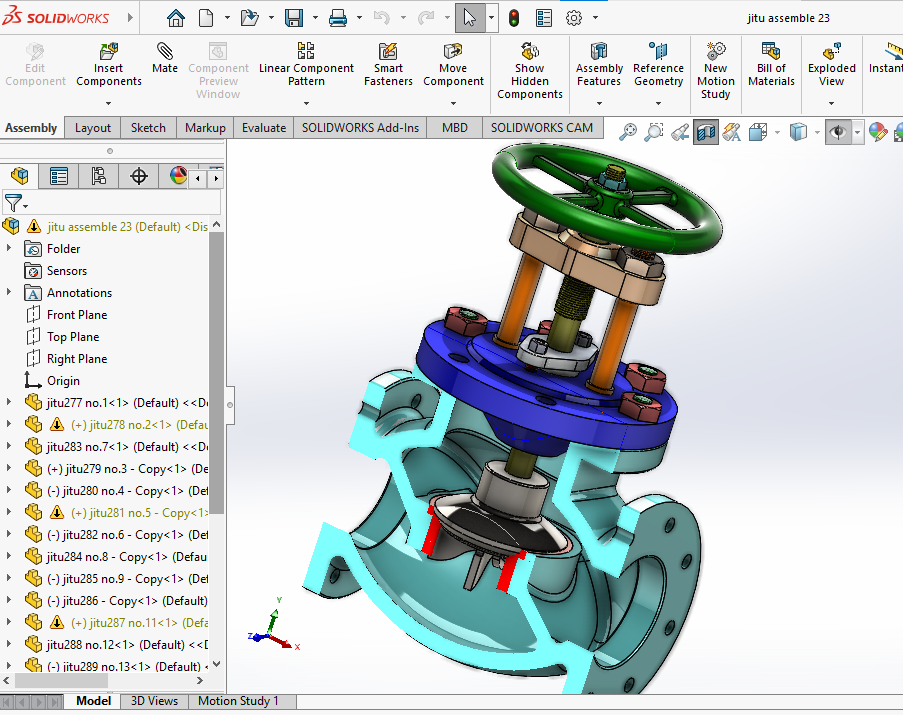Open a file using Open folder icon
The image size is (903, 715).
(x=249, y=18)
